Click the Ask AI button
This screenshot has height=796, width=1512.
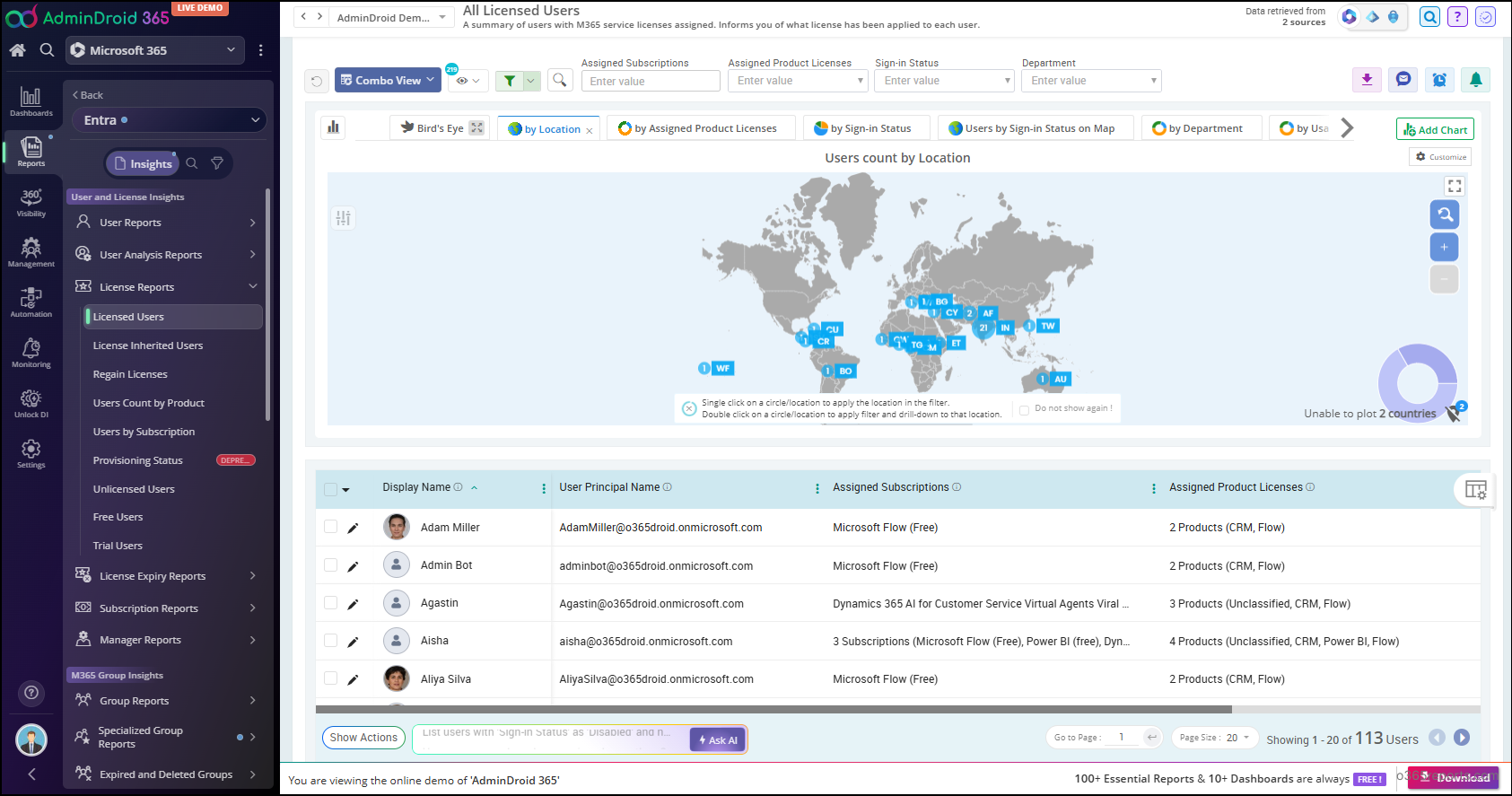click(x=718, y=740)
